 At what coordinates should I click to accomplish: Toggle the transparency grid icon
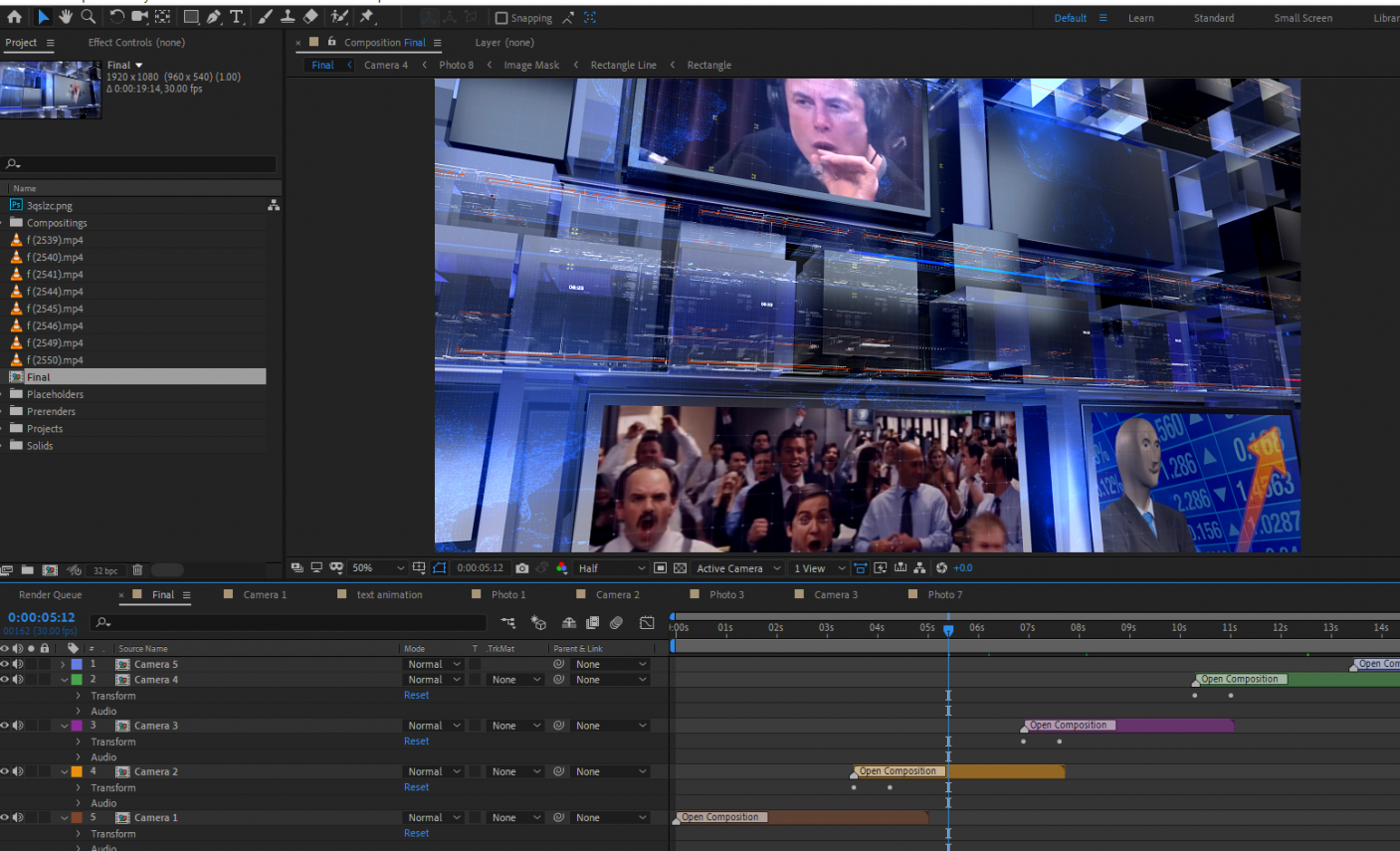[x=680, y=568]
